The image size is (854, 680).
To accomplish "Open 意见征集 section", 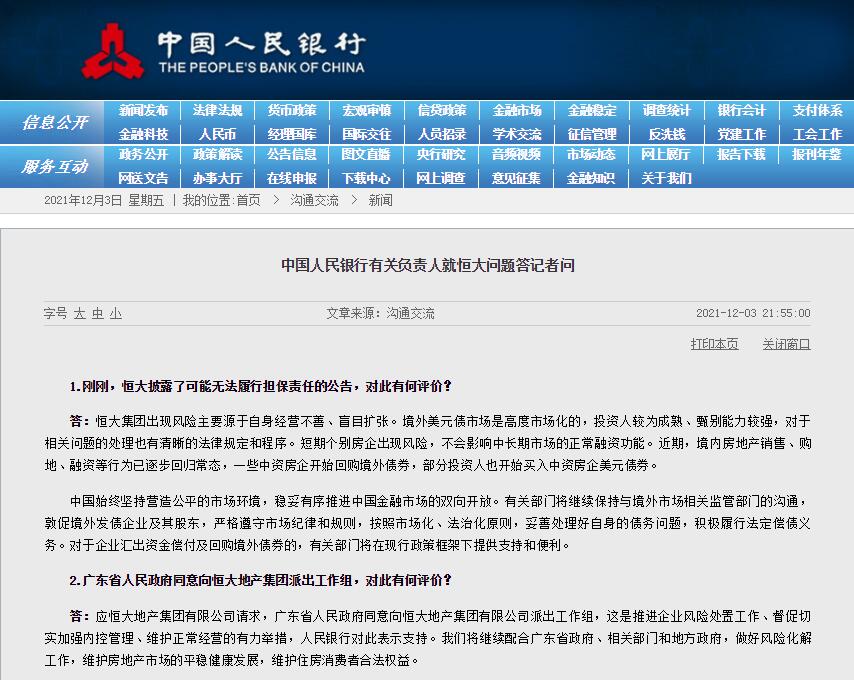I will pyautogui.click(x=516, y=178).
